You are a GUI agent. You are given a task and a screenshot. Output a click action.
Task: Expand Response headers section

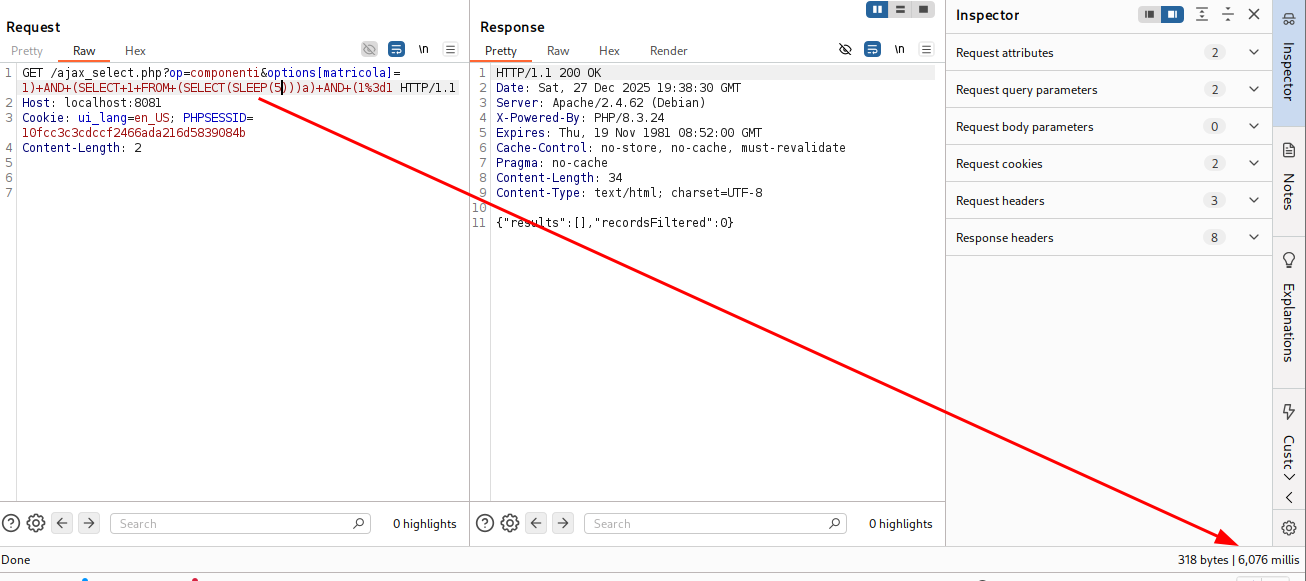1108,238
